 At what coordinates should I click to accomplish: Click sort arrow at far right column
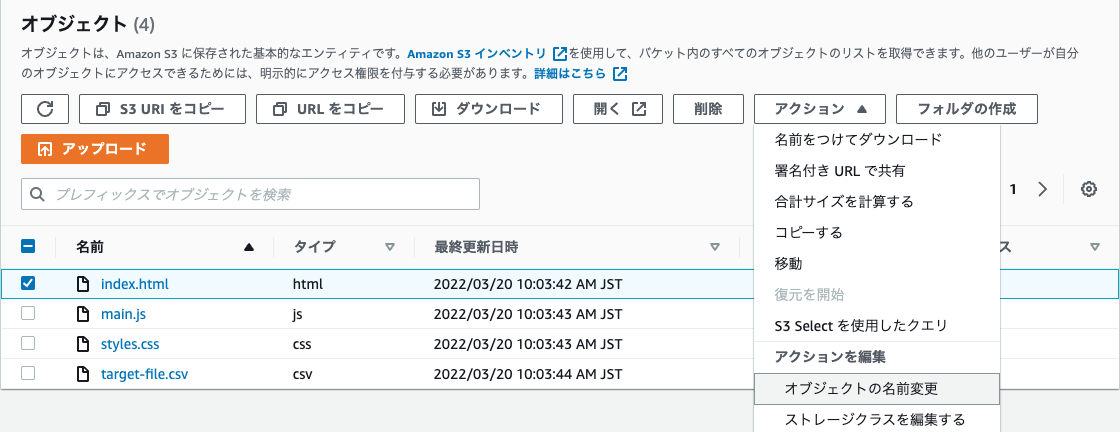tap(1095, 247)
